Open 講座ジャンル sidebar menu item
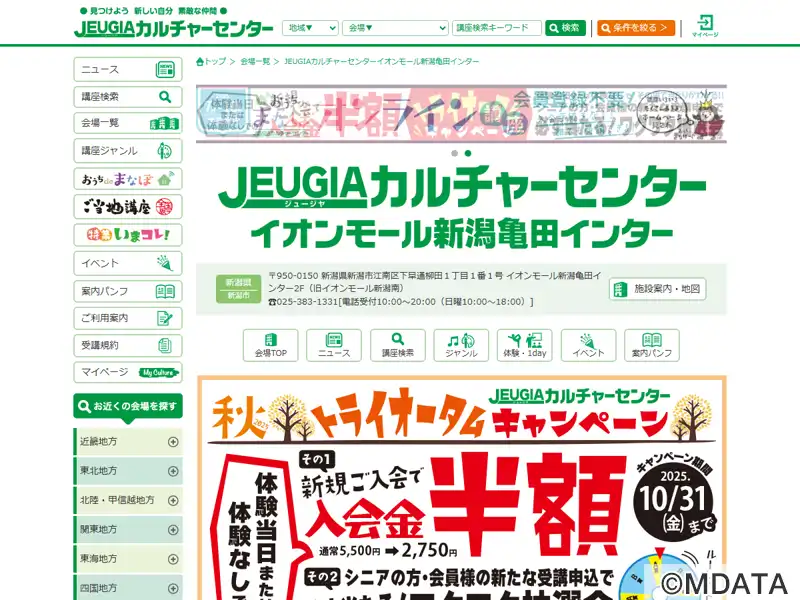The height and width of the screenshot is (600, 800). [x=128, y=151]
